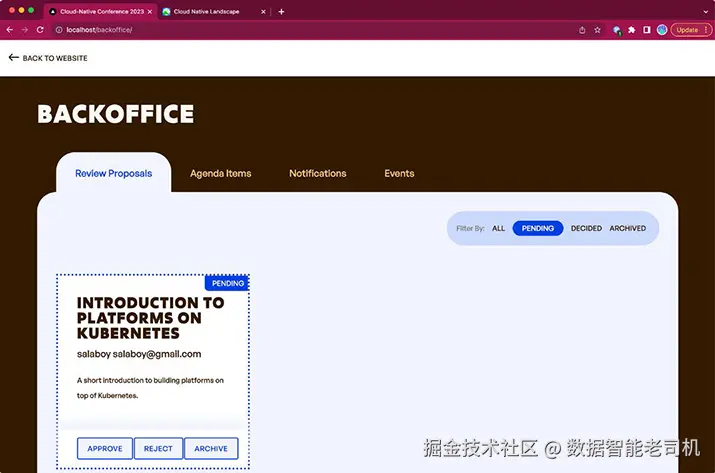Archive the Kubernetes platforms proposal
Screen dimensions: 715x473
coord(211,448)
